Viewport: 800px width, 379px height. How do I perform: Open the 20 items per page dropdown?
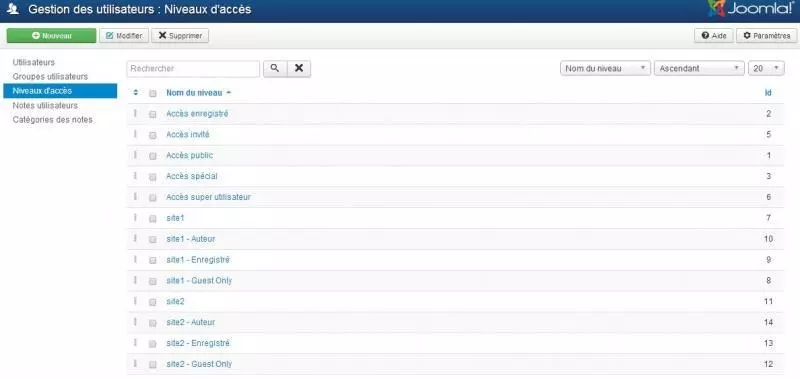[766, 68]
